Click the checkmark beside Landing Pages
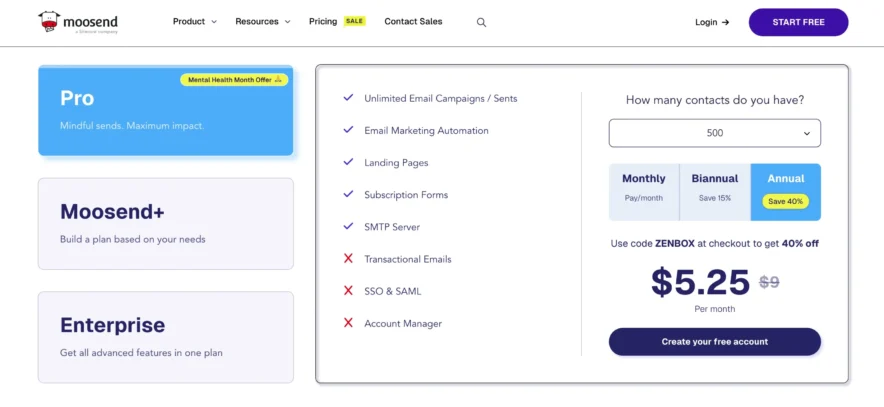884x407 pixels. pyautogui.click(x=348, y=162)
